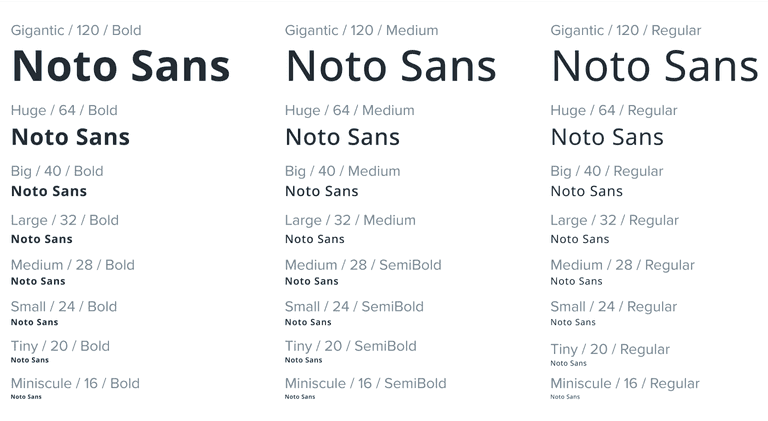Select the 'Small / 24 / Bold' label
The width and height of the screenshot is (768, 421).
pos(64,307)
